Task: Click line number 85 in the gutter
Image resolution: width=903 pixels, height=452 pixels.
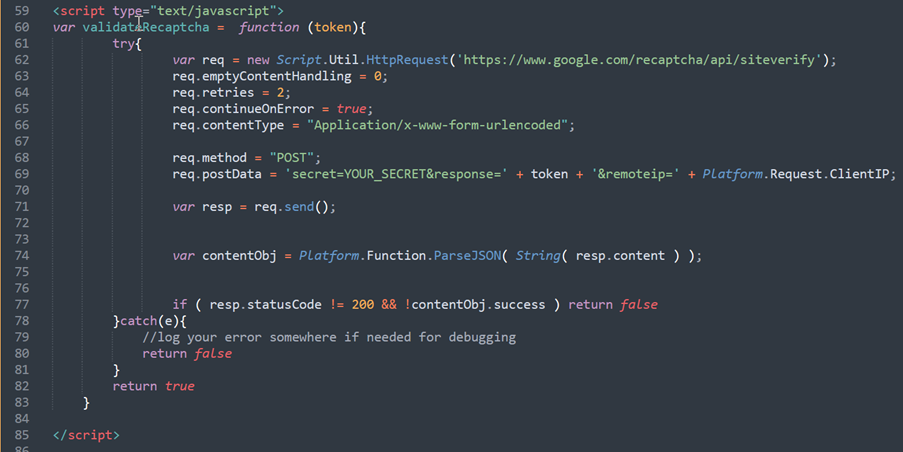Action: pyautogui.click(x=22, y=435)
